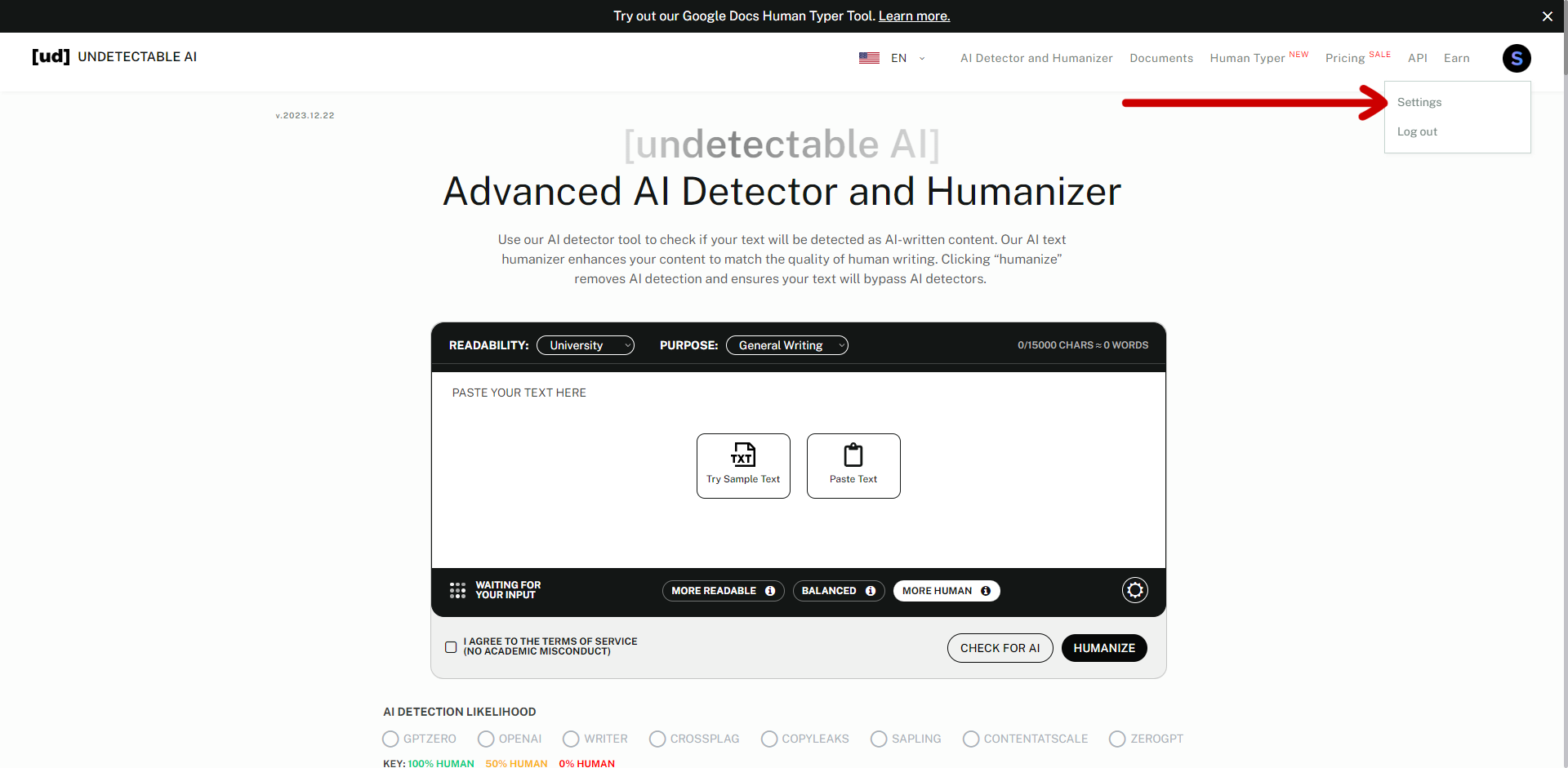This screenshot has width=1568, height=768.
Task: Click the 100% Human key label
Action: click(x=441, y=763)
